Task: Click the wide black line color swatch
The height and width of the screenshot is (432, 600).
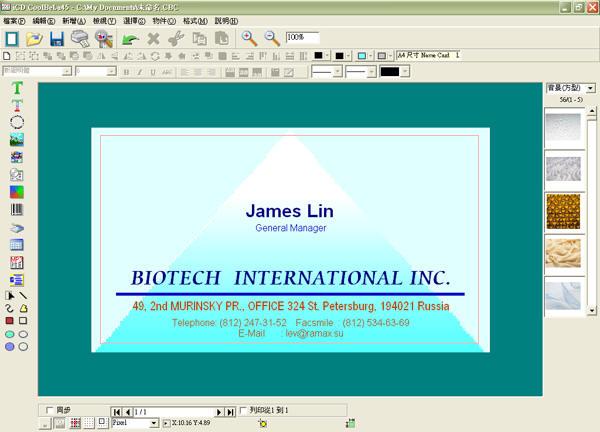Action: pyautogui.click(x=390, y=72)
